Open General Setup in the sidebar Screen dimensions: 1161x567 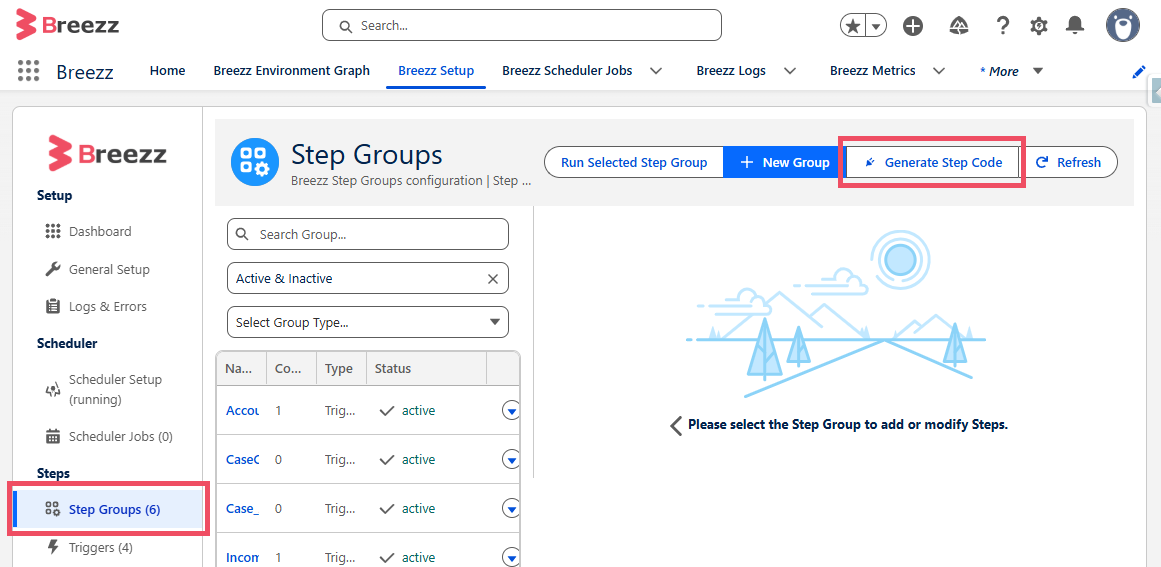[x=109, y=269]
